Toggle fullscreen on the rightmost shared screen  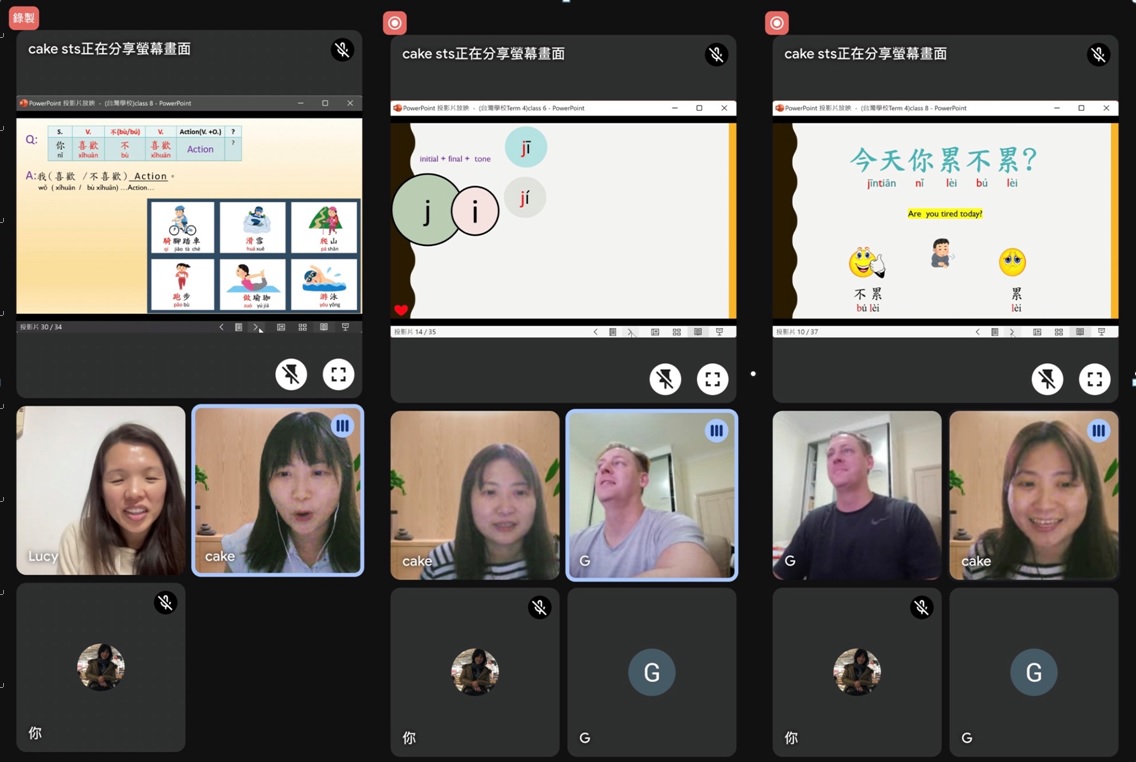tap(1095, 379)
